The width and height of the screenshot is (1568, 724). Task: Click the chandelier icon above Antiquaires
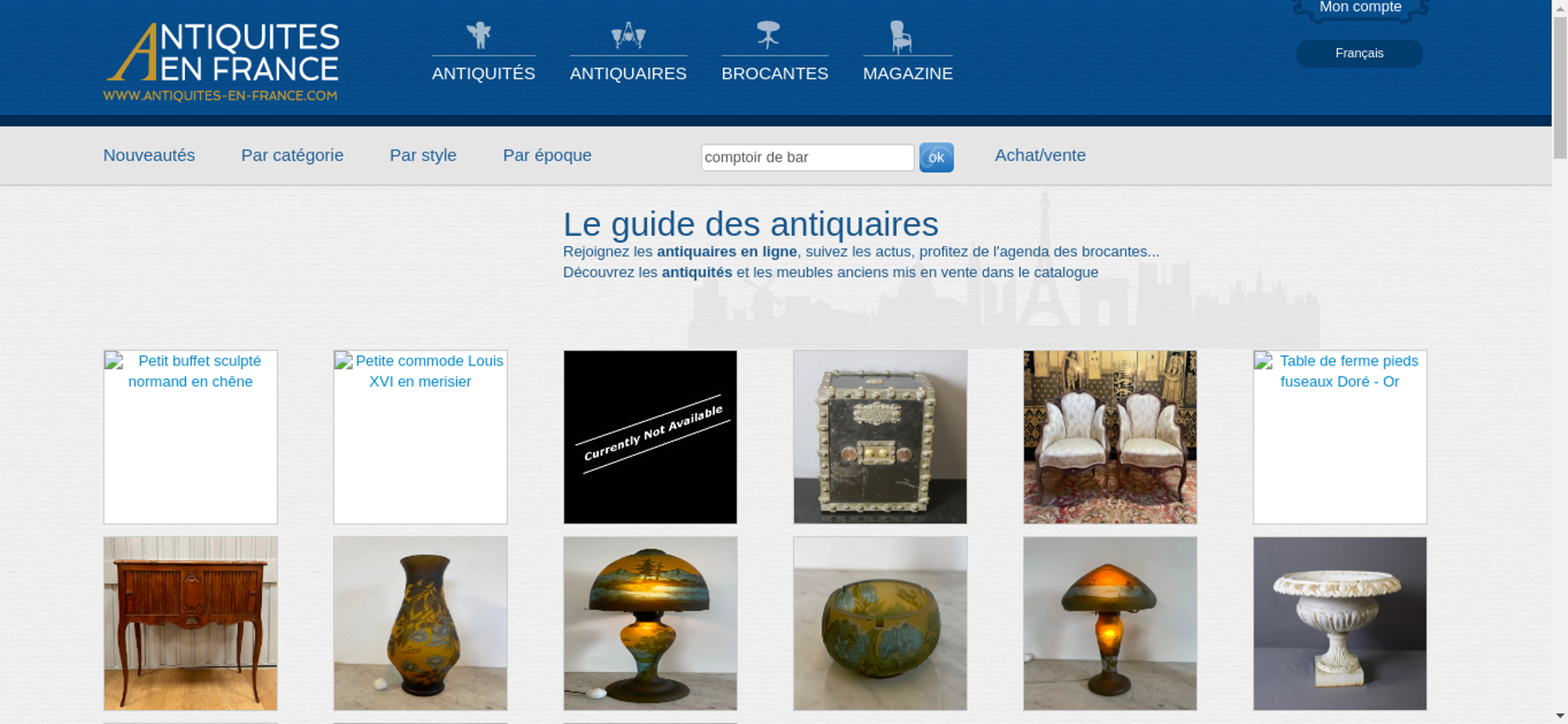[x=628, y=35]
